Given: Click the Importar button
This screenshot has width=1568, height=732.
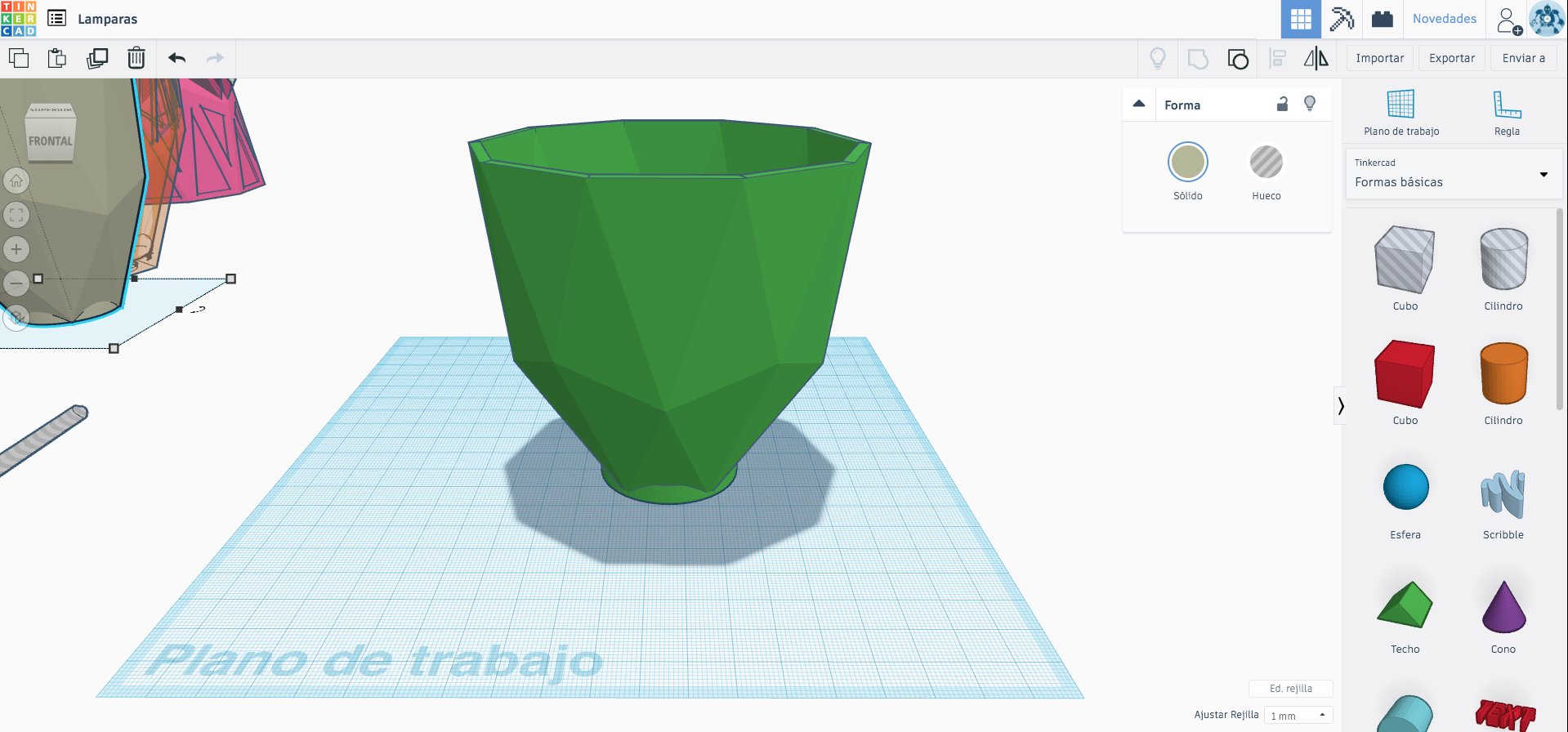Looking at the screenshot, I should pyautogui.click(x=1379, y=58).
